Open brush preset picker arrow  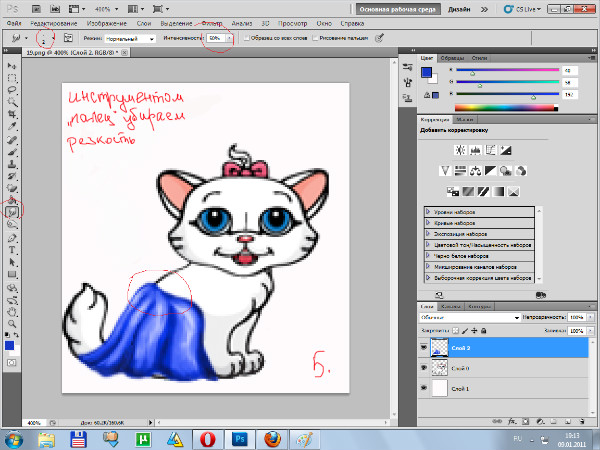coord(53,38)
